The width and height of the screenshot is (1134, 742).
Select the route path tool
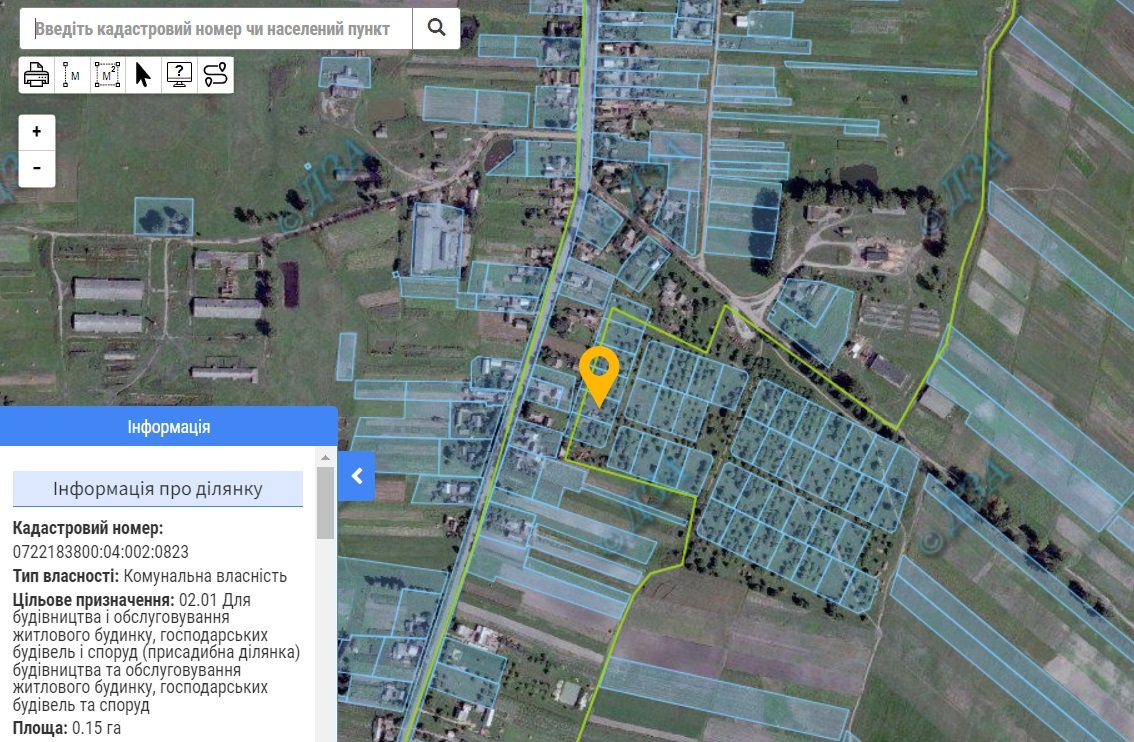(x=215, y=75)
